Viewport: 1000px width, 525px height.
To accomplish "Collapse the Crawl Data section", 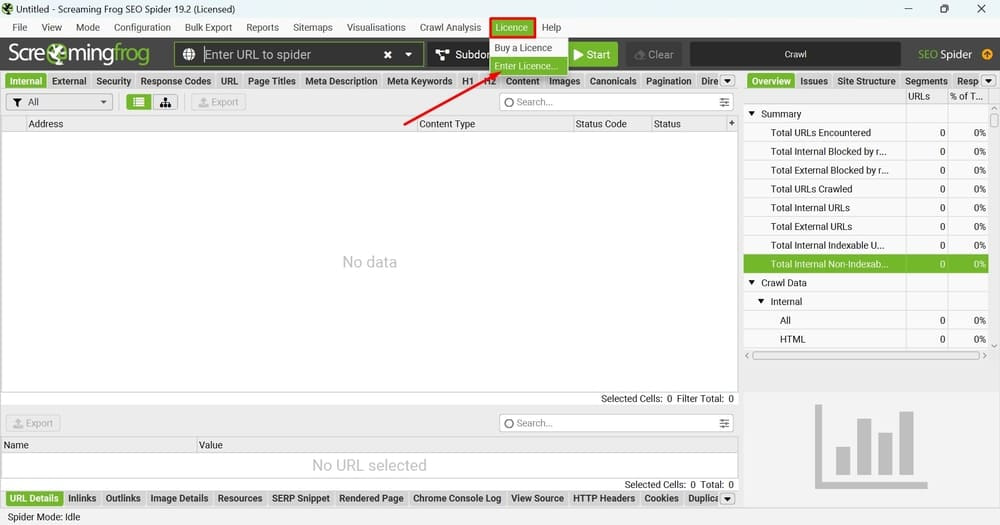I will (x=752, y=283).
